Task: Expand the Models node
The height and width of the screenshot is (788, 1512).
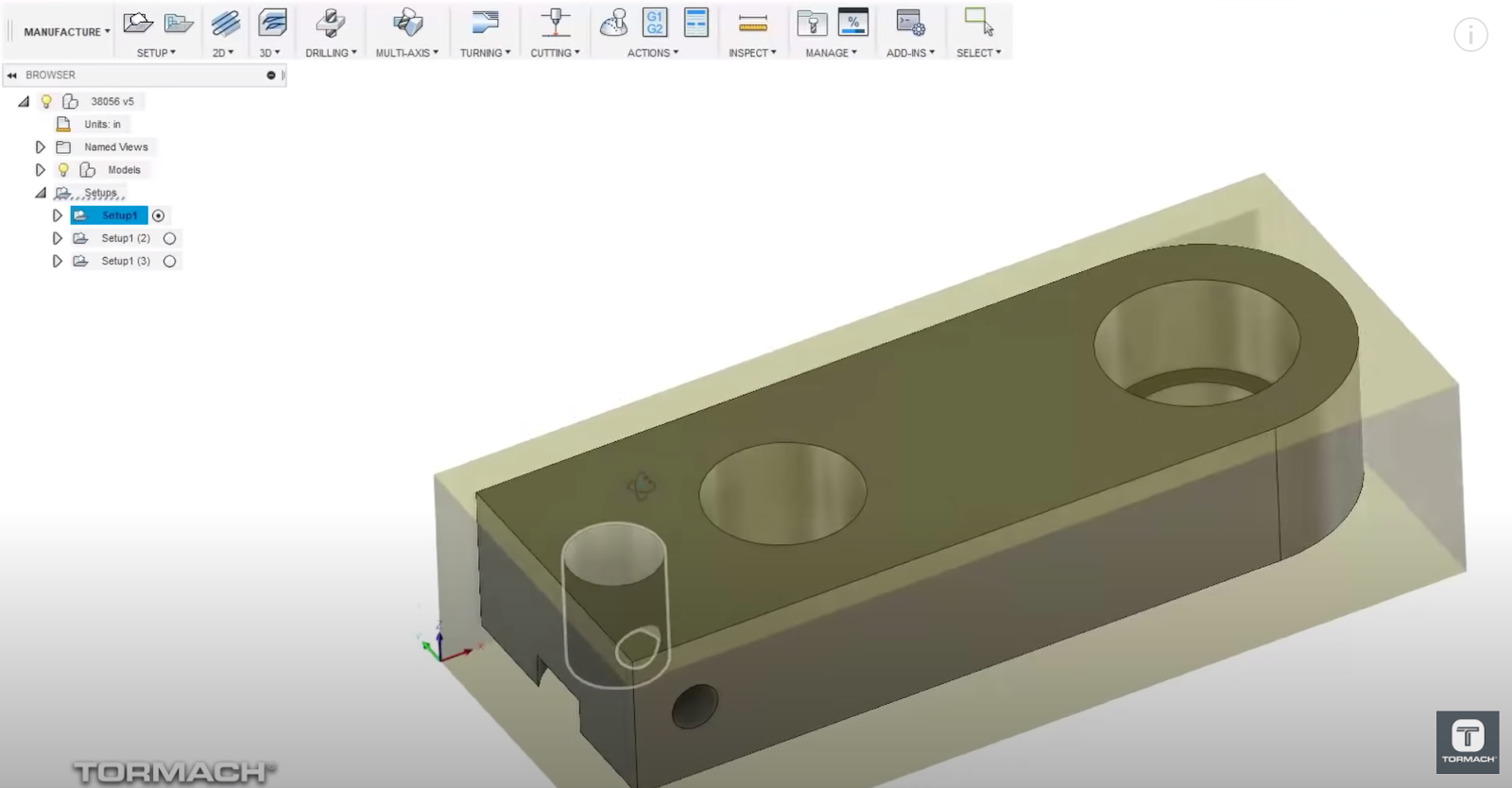Action: (x=40, y=170)
